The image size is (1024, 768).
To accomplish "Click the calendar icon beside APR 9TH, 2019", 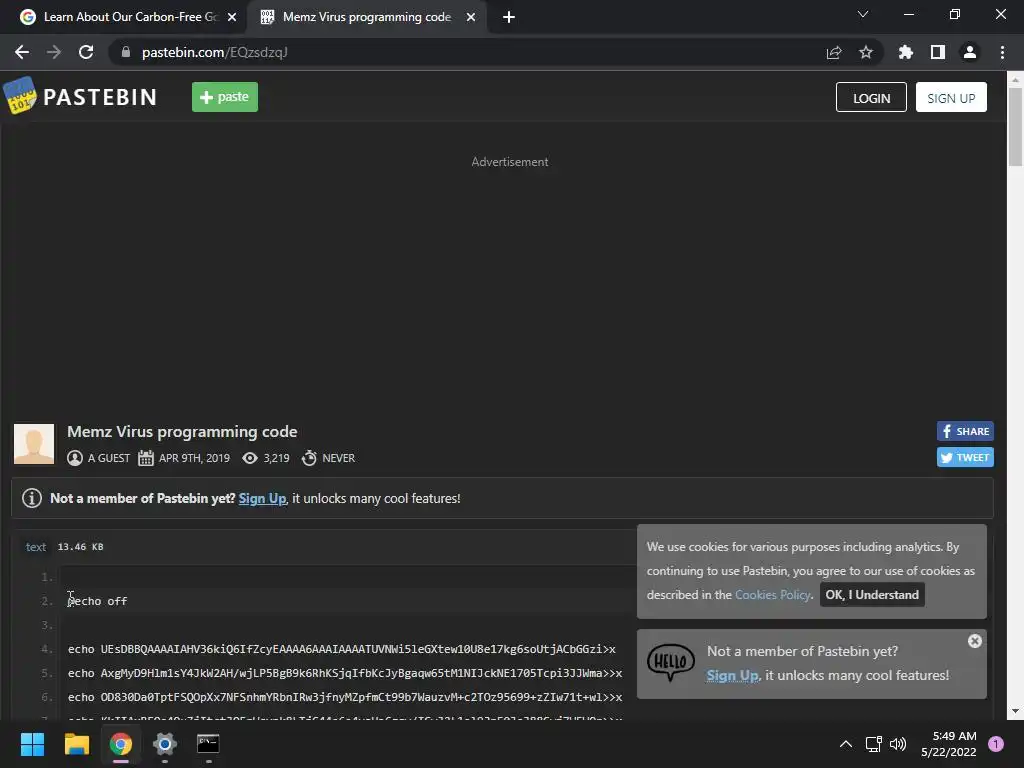I will point(146,458).
